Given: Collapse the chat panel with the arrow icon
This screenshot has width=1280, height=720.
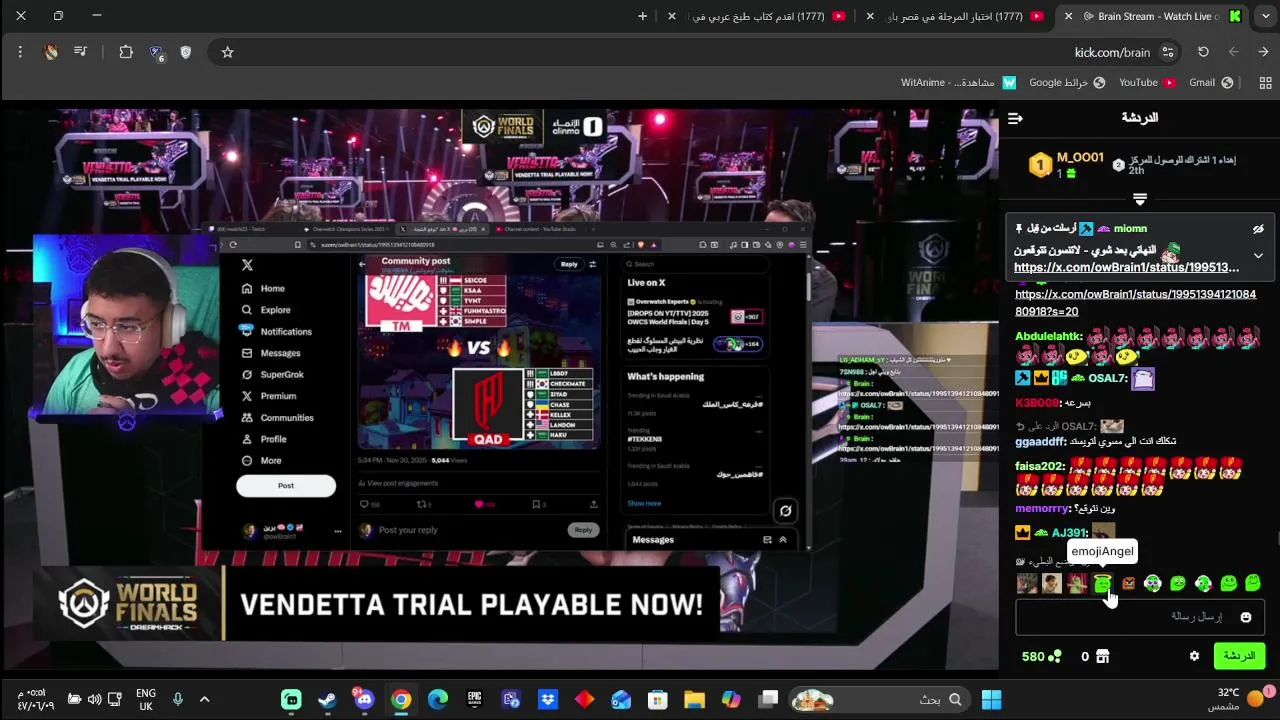Looking at the screenshot, I should pos(1015,118).
